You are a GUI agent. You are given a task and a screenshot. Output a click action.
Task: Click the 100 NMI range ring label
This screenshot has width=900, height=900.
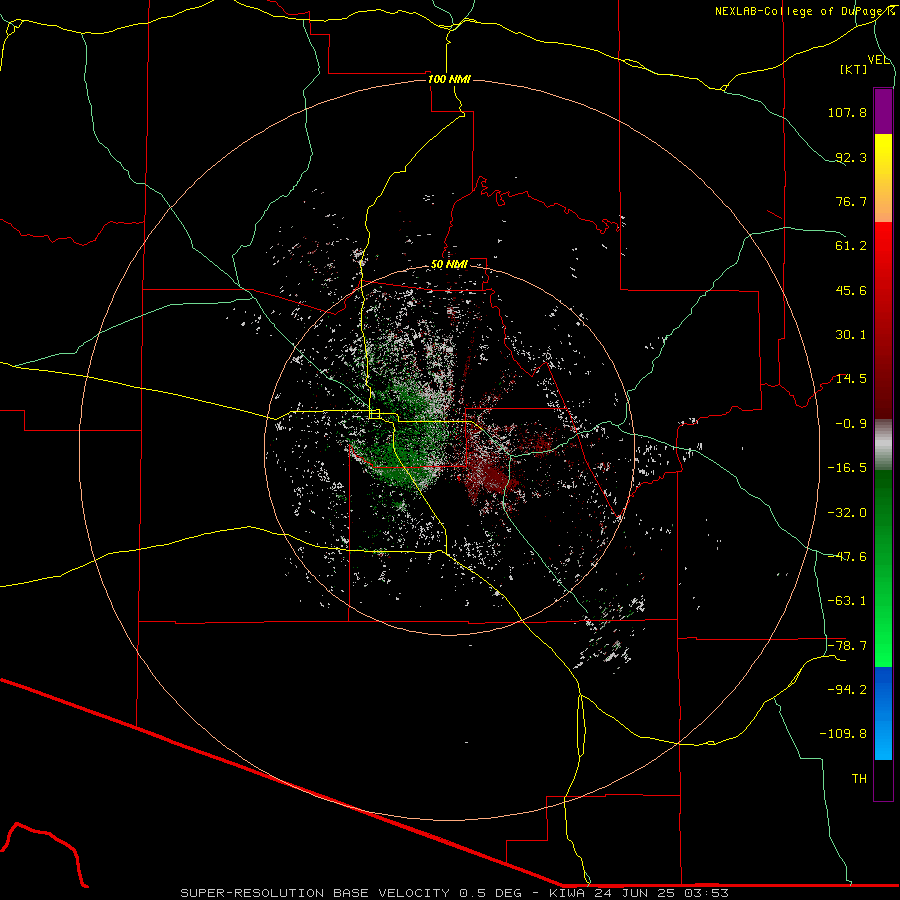449,79
